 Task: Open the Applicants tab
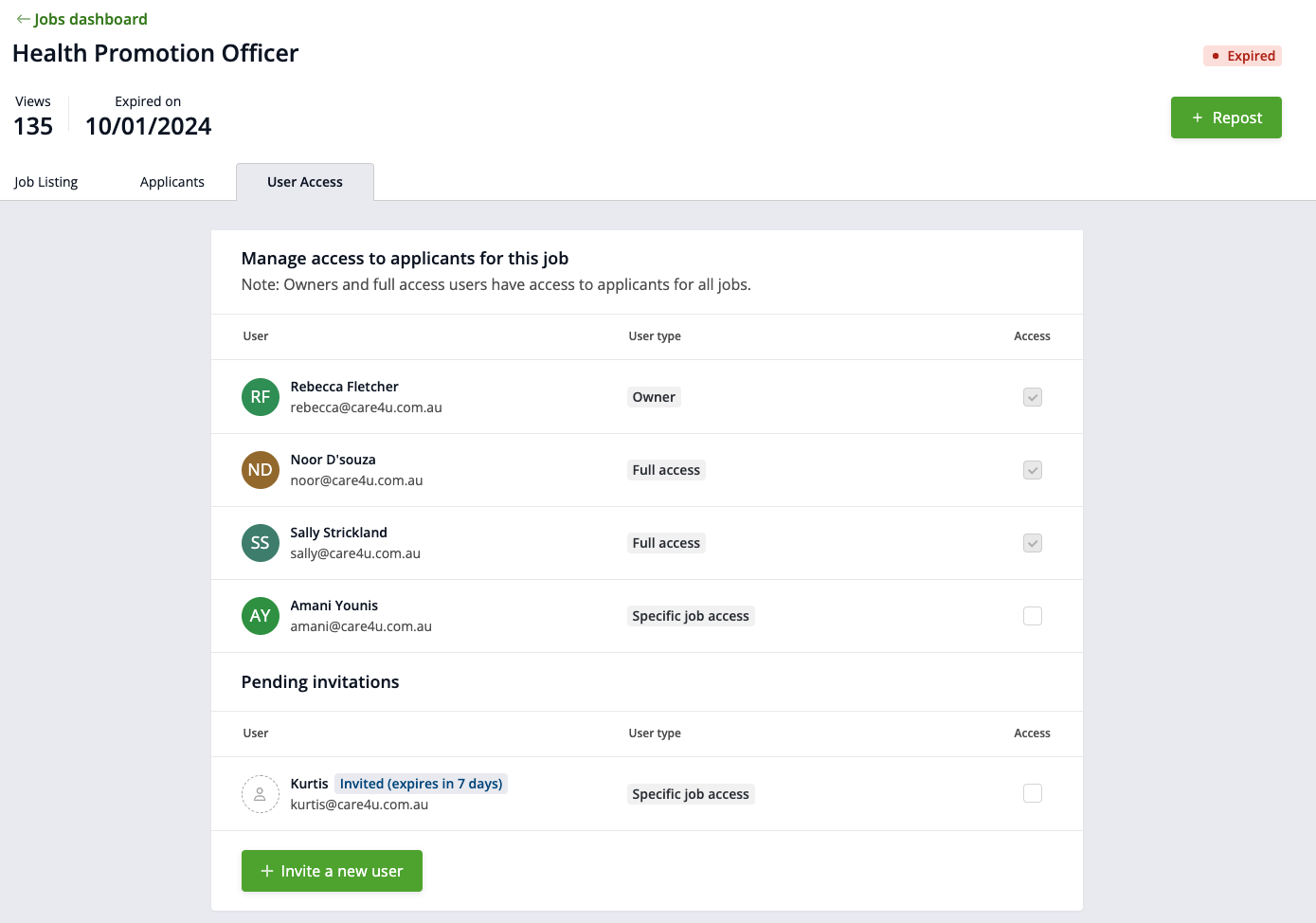(x=172, y=182)
